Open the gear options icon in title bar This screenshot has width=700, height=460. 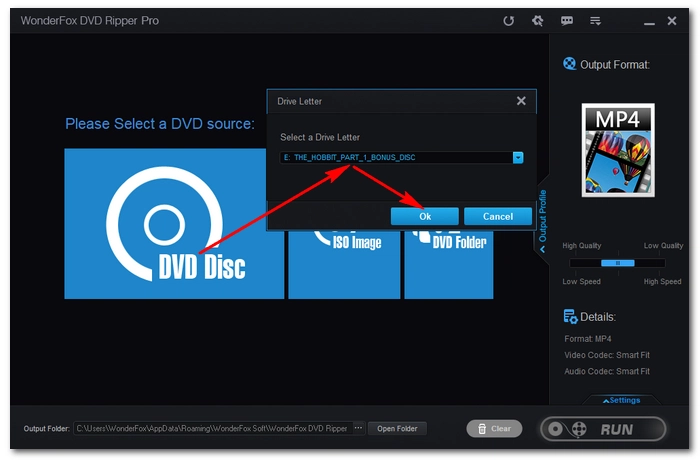538,21
